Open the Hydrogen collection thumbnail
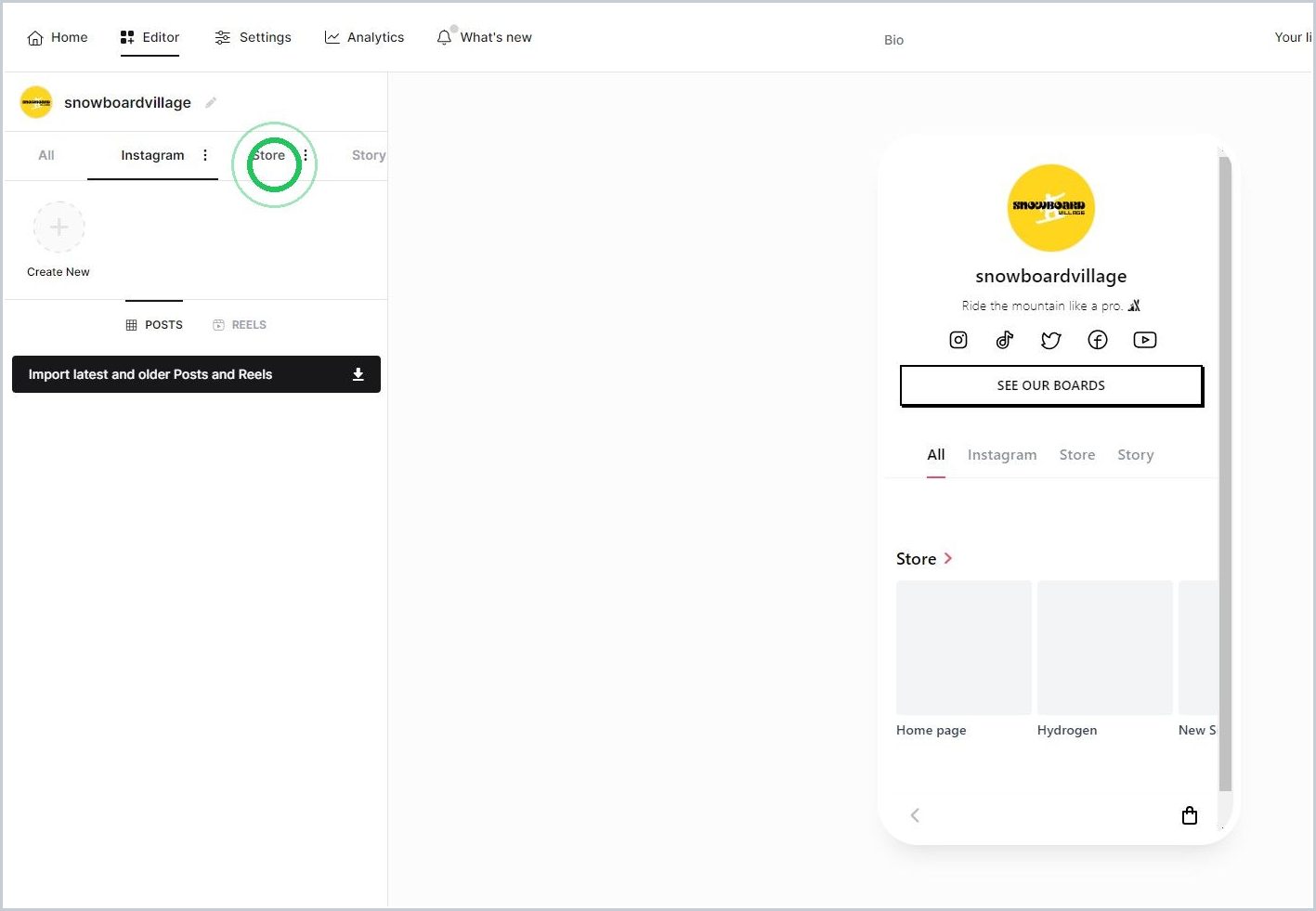The height and width of the screenshot is (911, 1316). [x=1105, y=647]
